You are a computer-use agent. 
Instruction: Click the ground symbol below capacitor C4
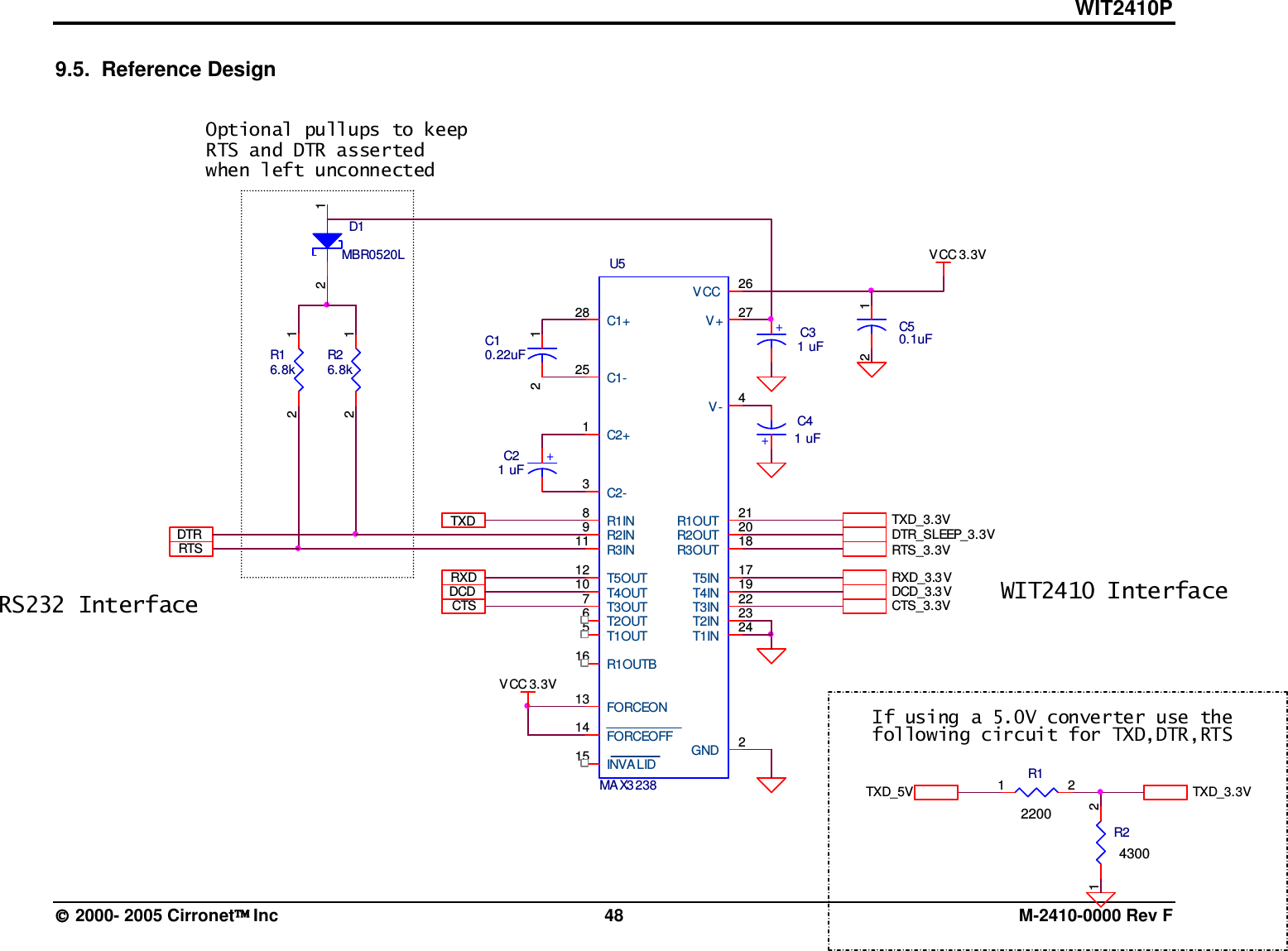click(x=771, y=470)
